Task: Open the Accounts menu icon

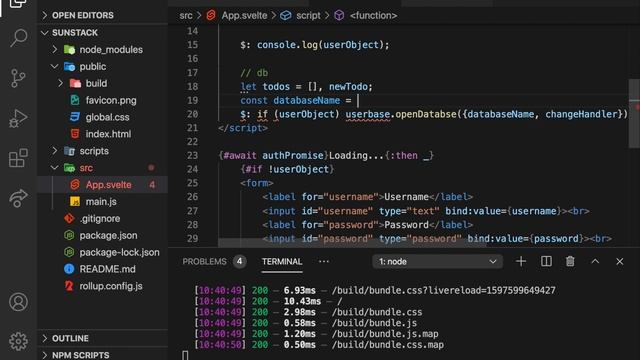Action: 18,302
